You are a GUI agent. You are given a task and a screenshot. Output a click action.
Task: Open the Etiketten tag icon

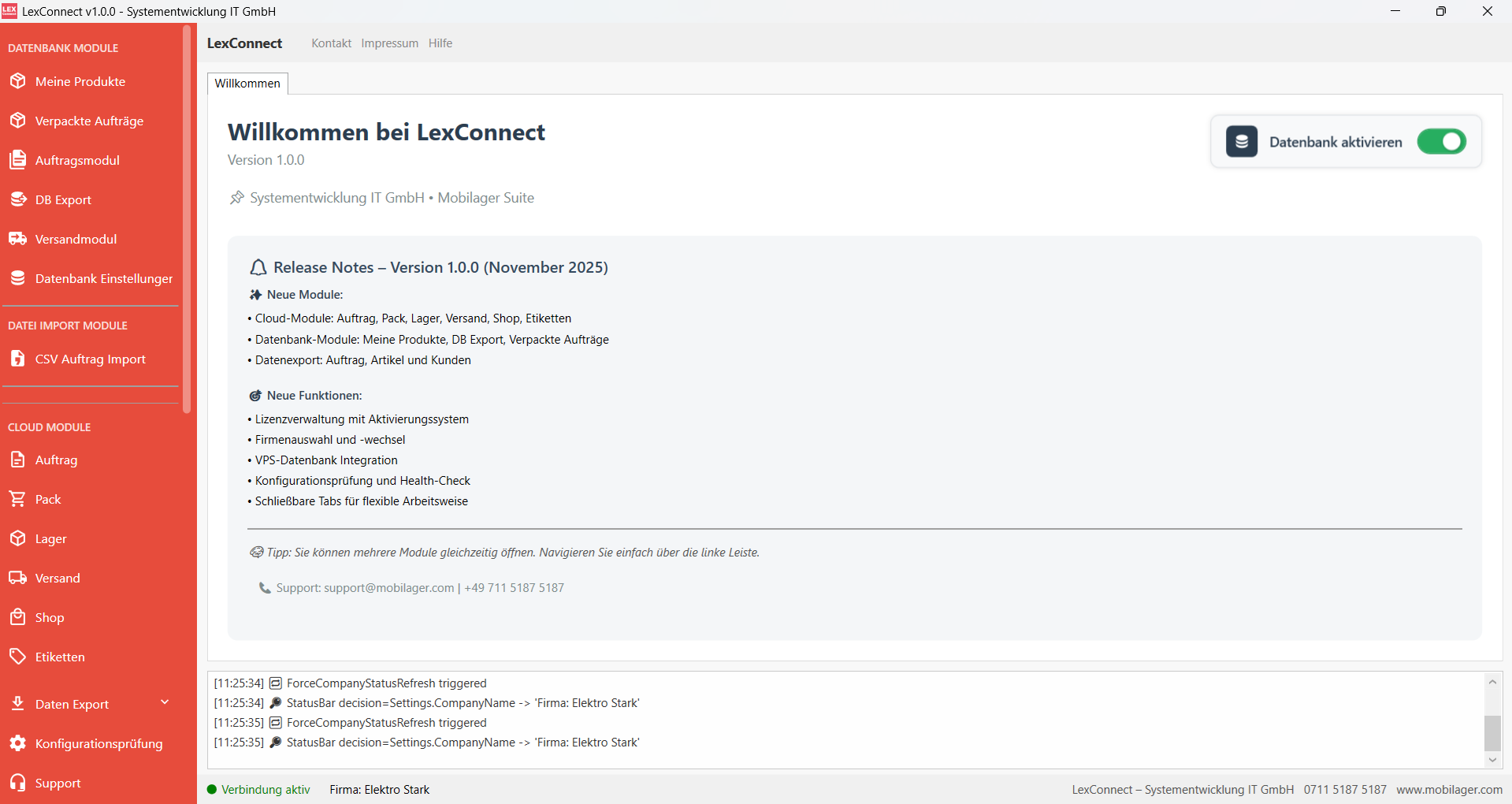coord(18,657)
